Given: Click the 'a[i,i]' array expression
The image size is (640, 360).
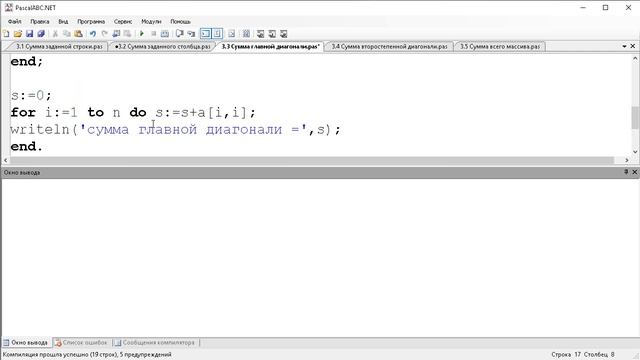Looking at the screenshot, I should click(222, 112).
